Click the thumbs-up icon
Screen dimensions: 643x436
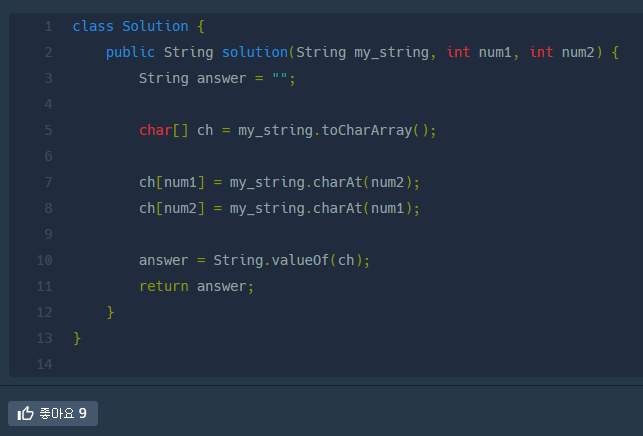click(x=25, y=413)
